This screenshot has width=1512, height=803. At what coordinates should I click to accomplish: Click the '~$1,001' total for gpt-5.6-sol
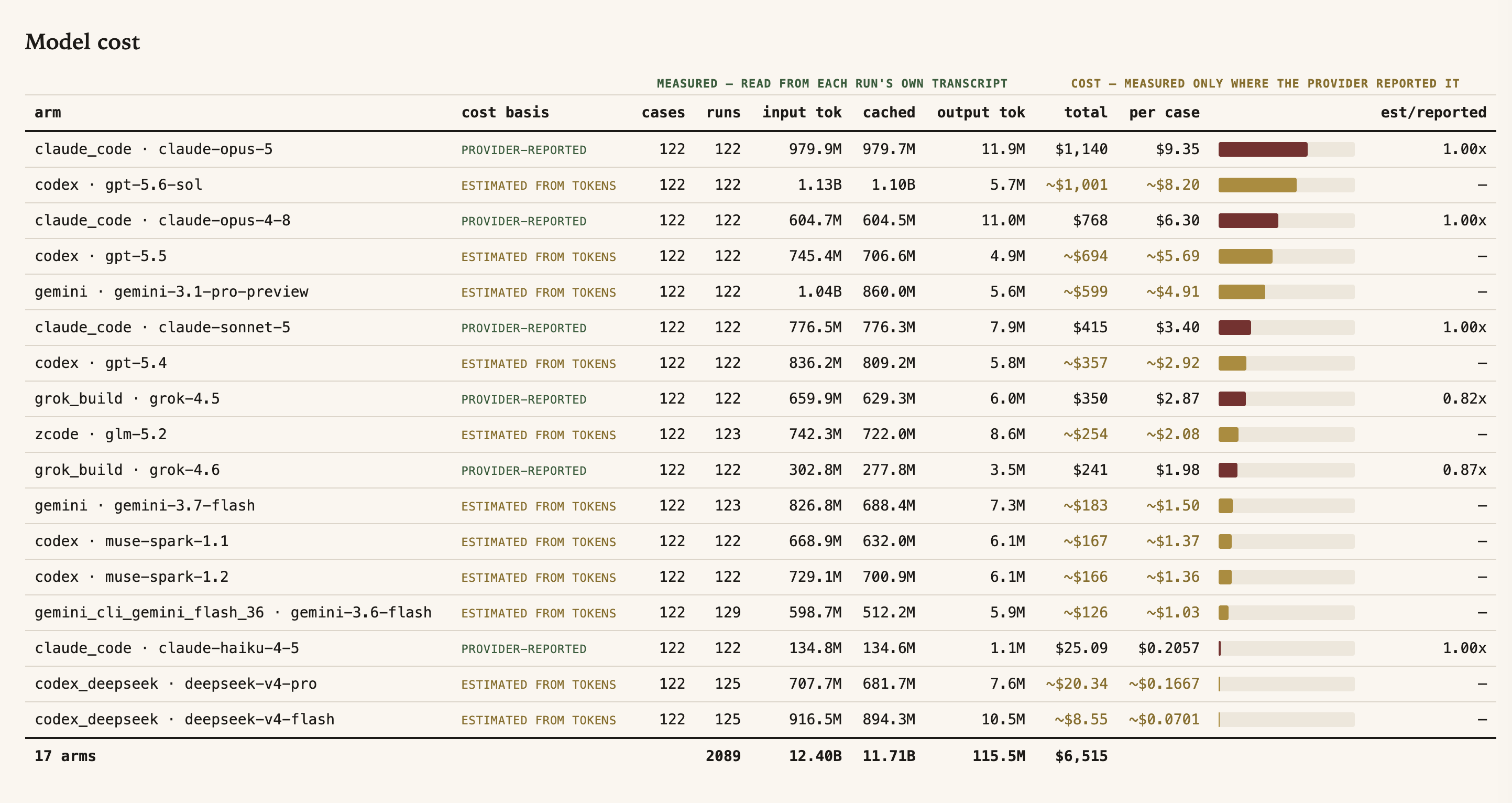1077,185
